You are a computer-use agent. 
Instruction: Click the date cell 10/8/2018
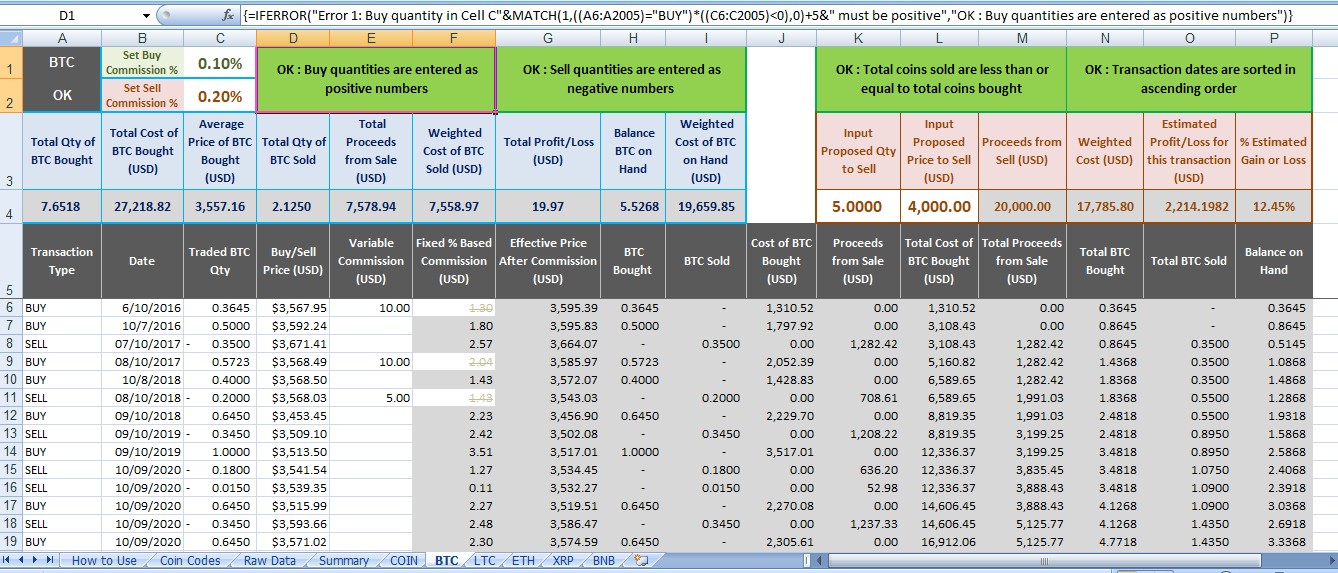(x=143, y=380)
